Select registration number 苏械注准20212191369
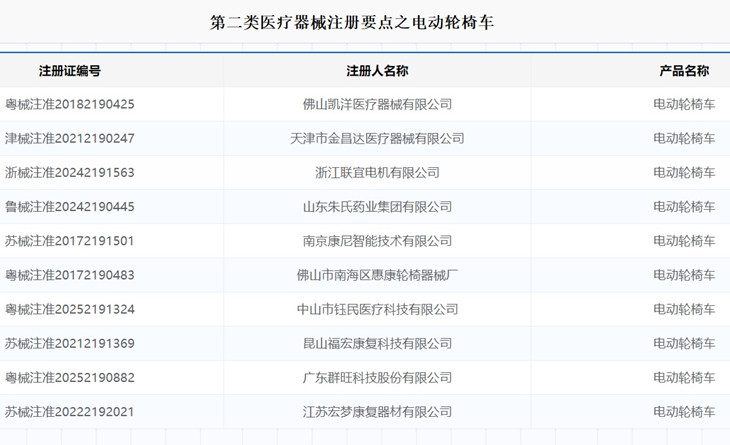730x445 pixels. pos(70,344)
